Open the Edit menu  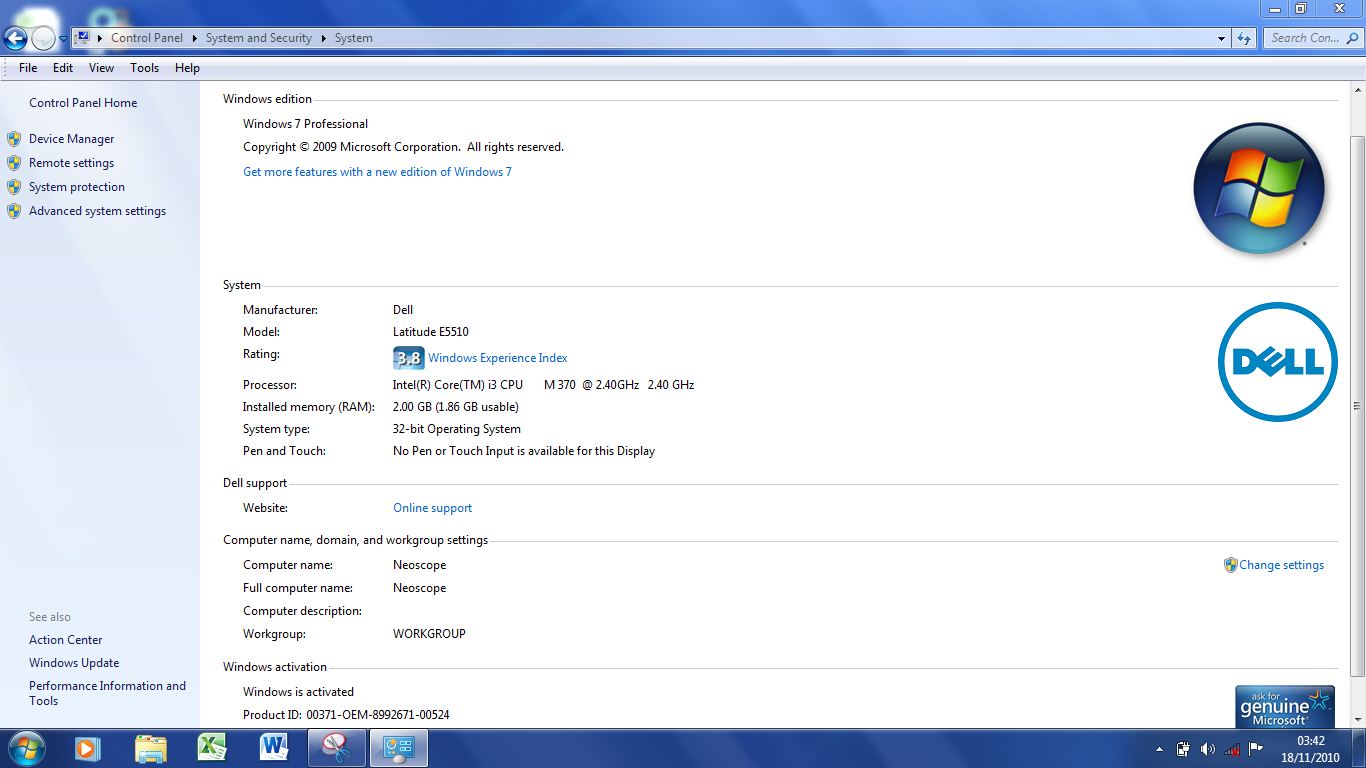[x=63, y=68]
